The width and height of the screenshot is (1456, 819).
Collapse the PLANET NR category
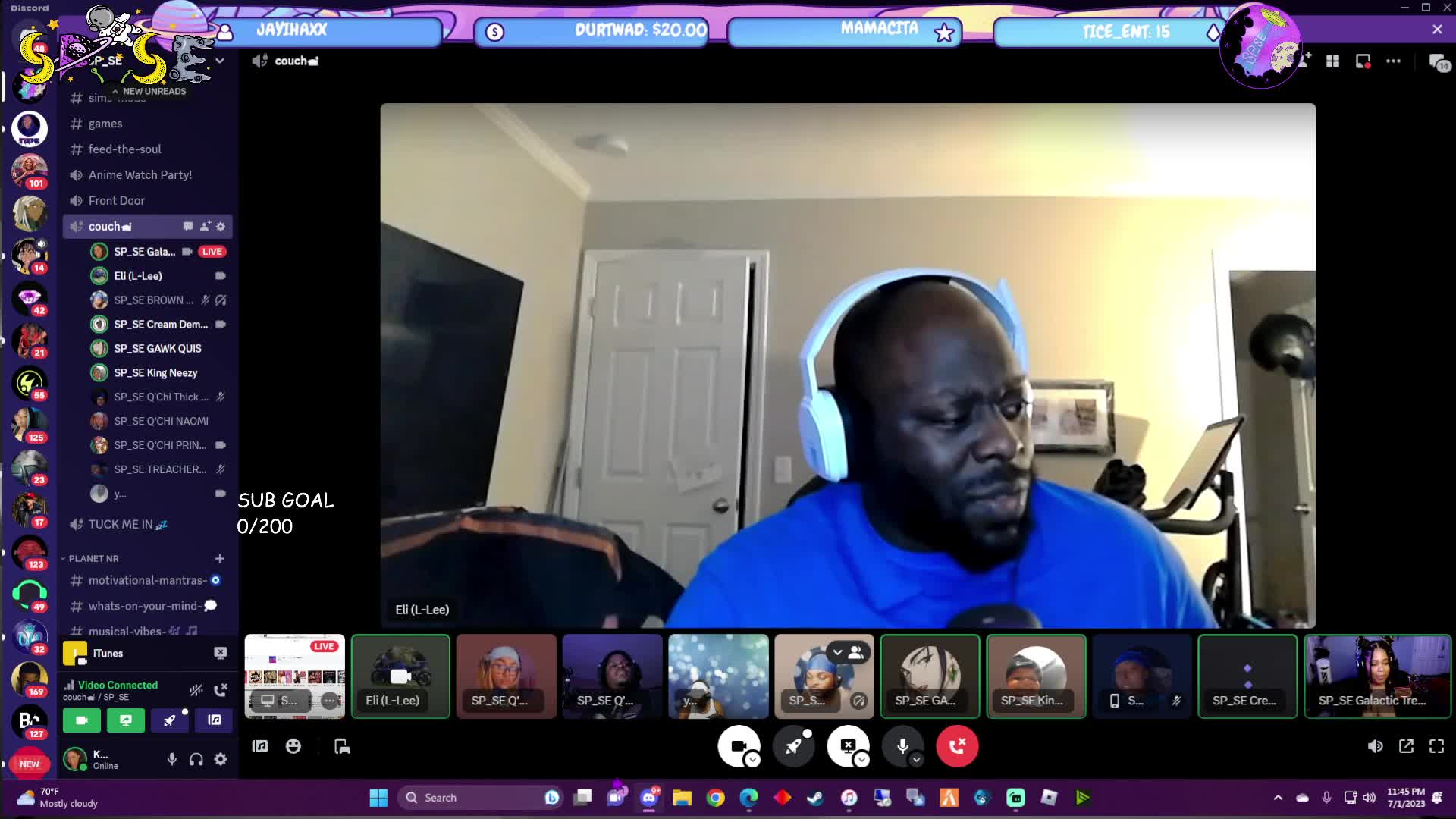tap(93, 558)
